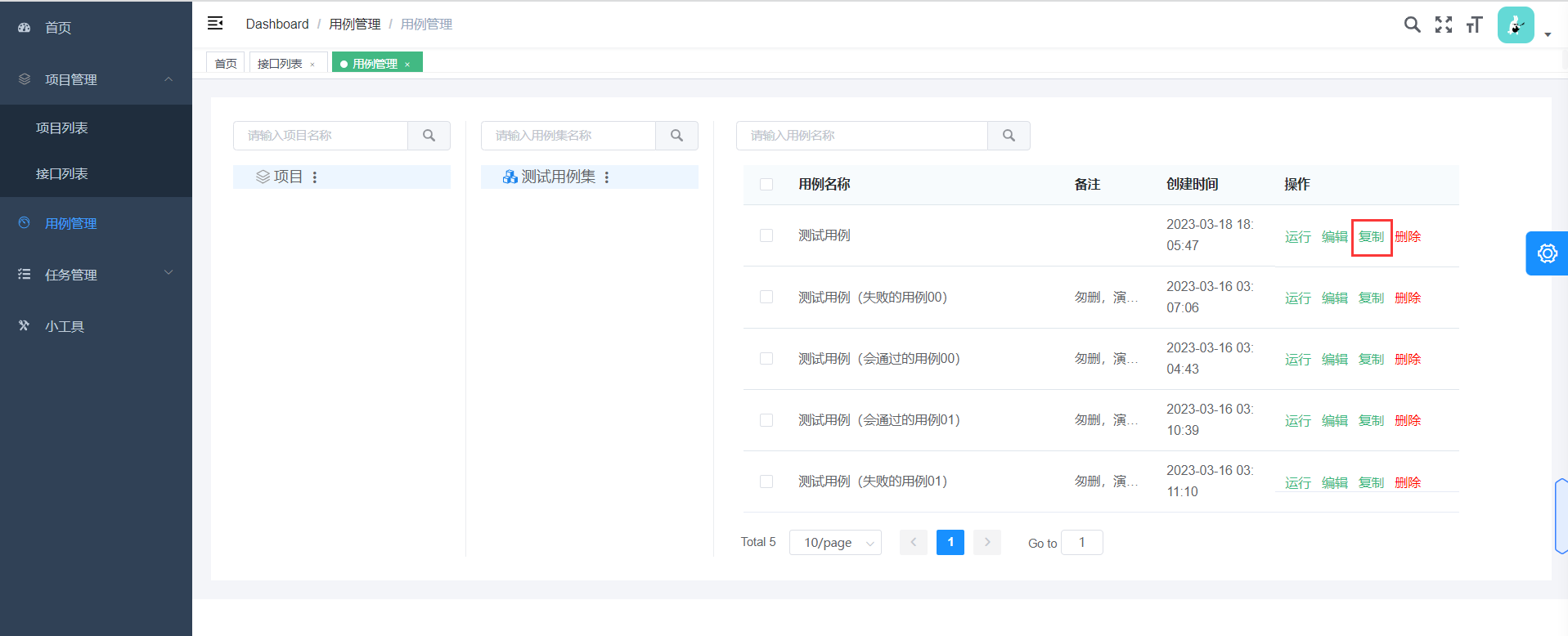
Task: Click the 小工具 tools sidebar icon
Action: [24, 325]
